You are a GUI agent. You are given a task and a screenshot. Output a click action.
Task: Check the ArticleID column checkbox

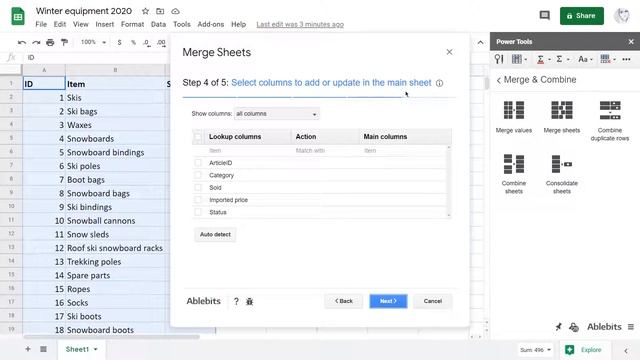point(198,162)
